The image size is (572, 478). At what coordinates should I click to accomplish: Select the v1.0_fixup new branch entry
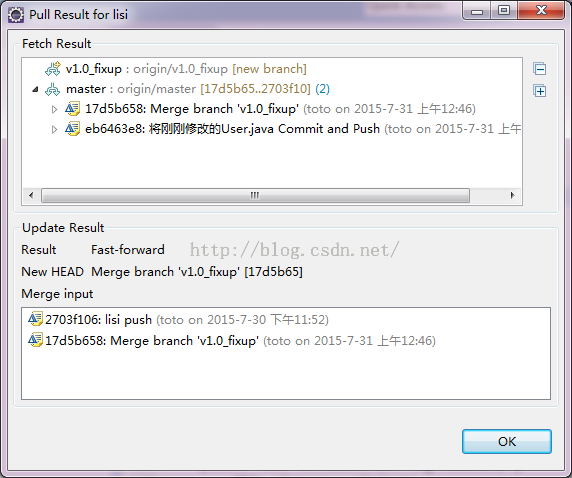[x=175, y=69]
